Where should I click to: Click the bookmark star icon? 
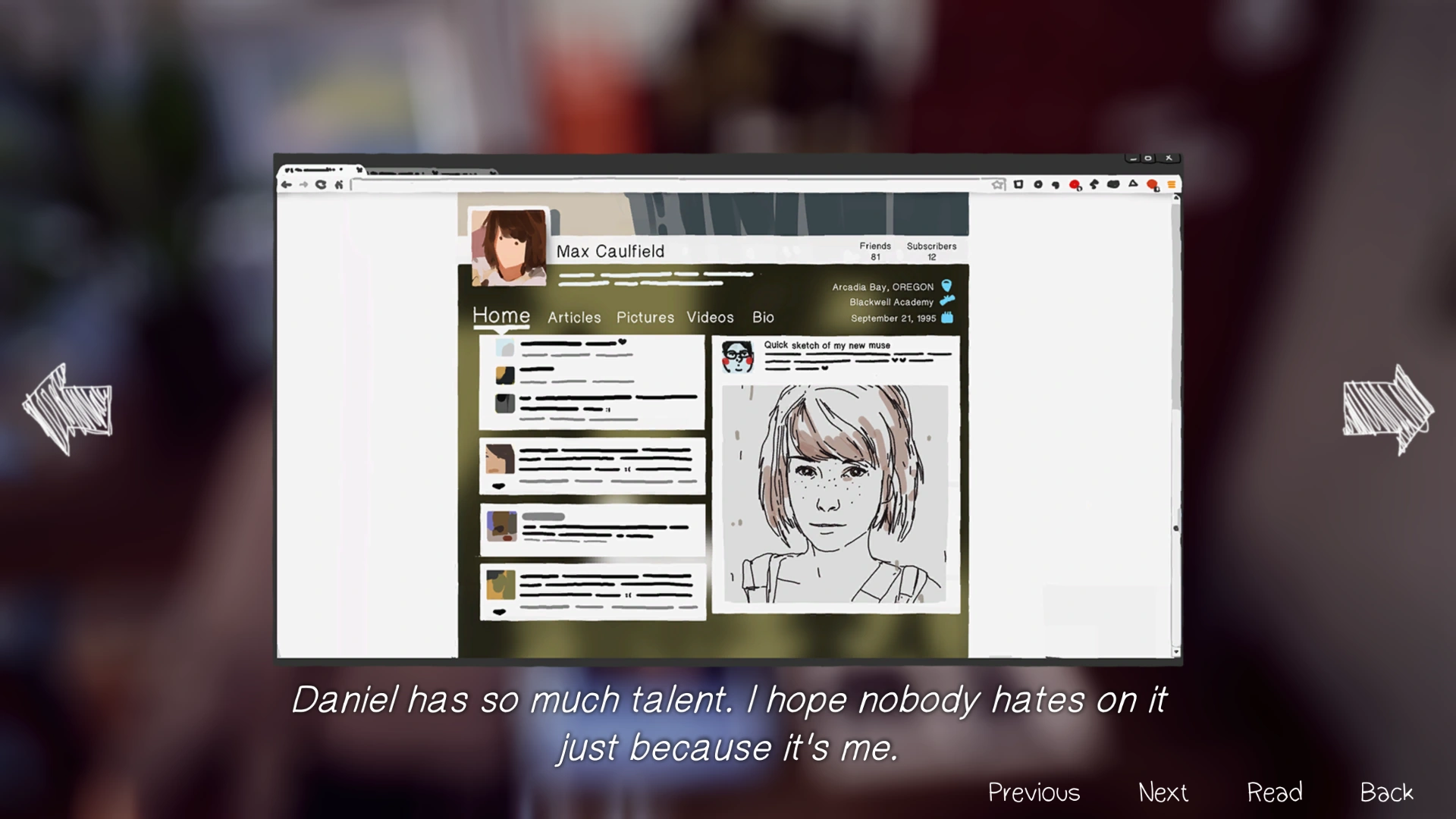[998, 184]
